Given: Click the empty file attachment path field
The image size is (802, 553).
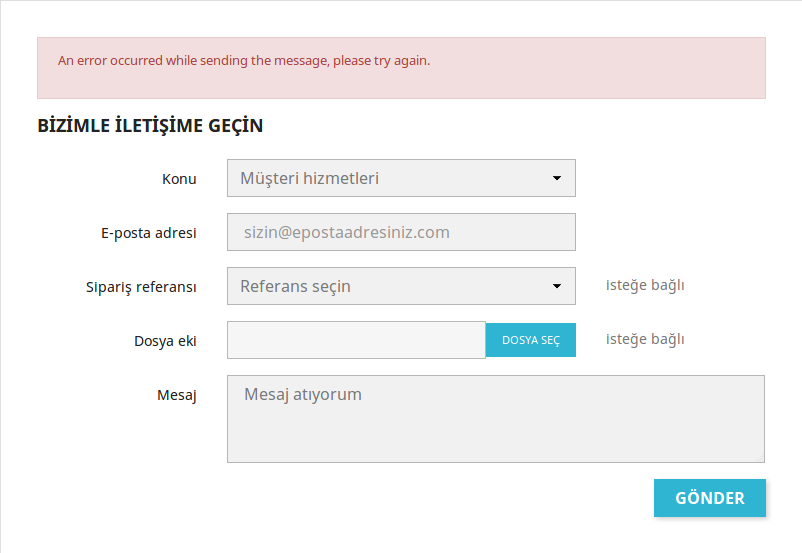Looking at the screenshot, I should (x=356, y=340).
